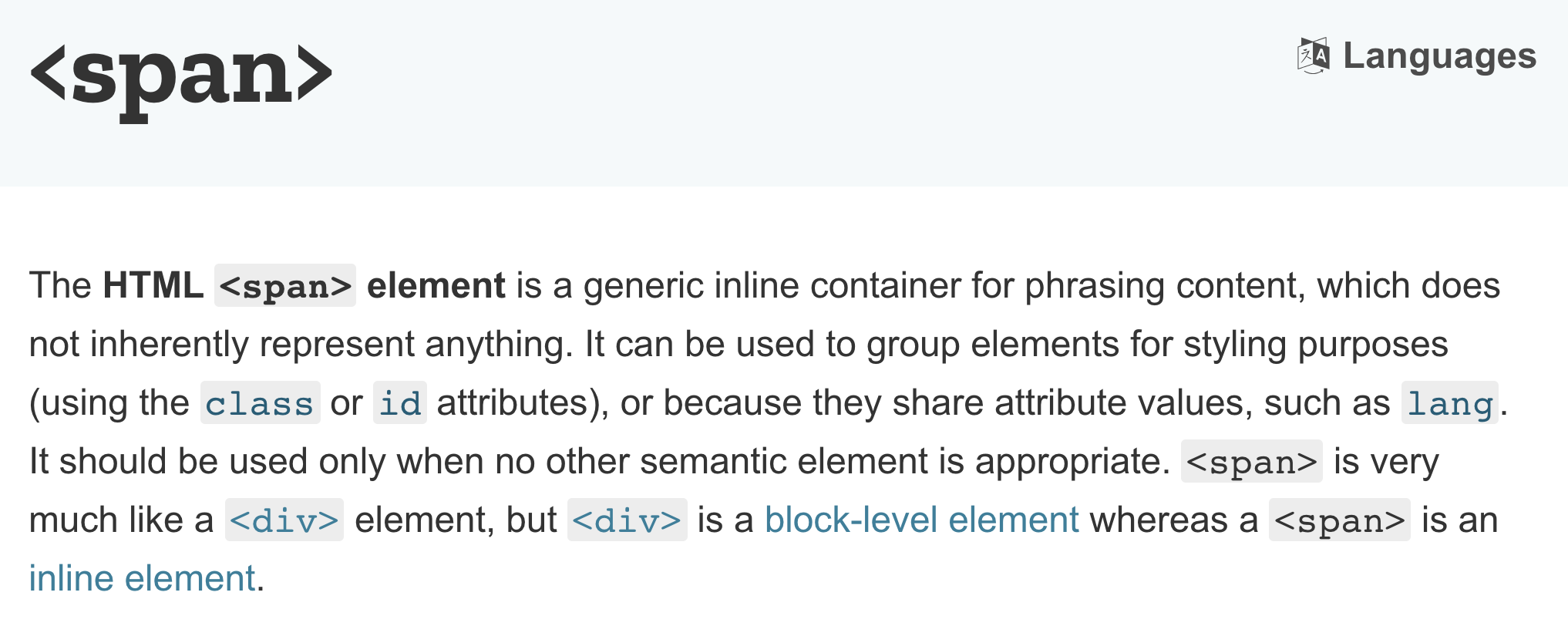The width and height of the screenshot is (1568, 626).
Task: Click the large <span> page title
Action: point(181,75)
